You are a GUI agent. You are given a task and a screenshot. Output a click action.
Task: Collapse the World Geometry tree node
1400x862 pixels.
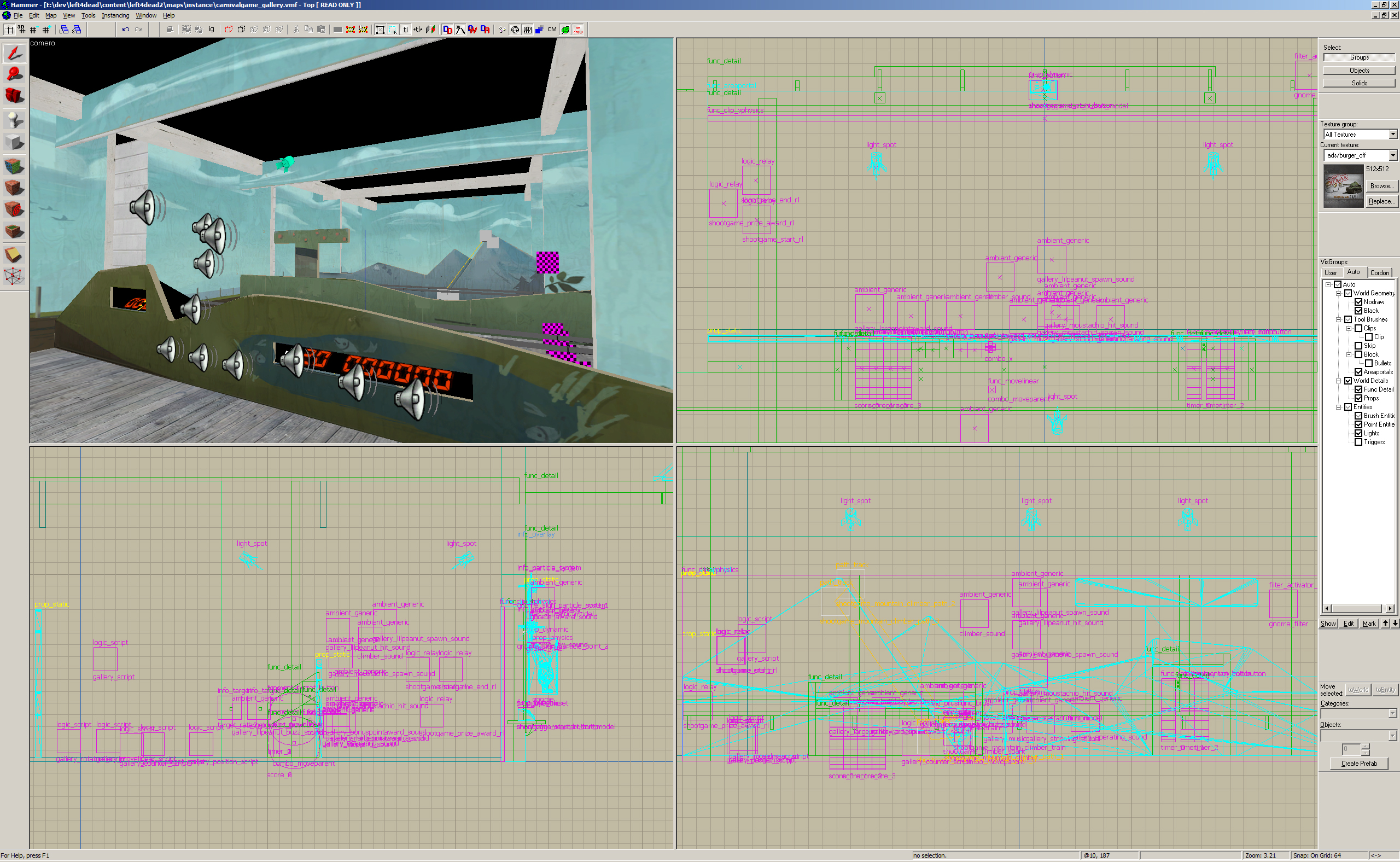pyautogui.click(x=1338, y=293)
